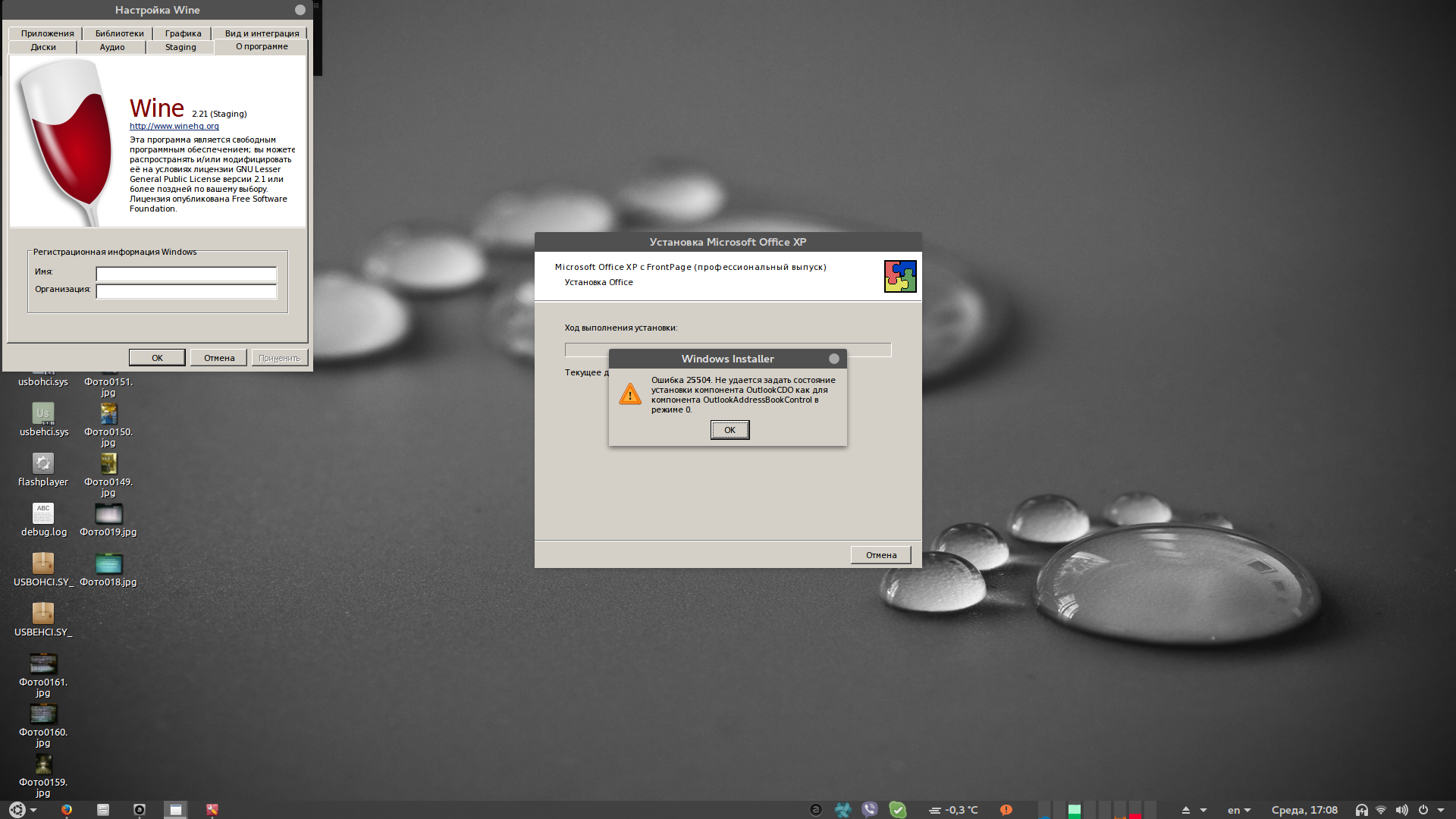Click the Имя registration input field
Screen dimensions: 1456x819
point(186,273)
